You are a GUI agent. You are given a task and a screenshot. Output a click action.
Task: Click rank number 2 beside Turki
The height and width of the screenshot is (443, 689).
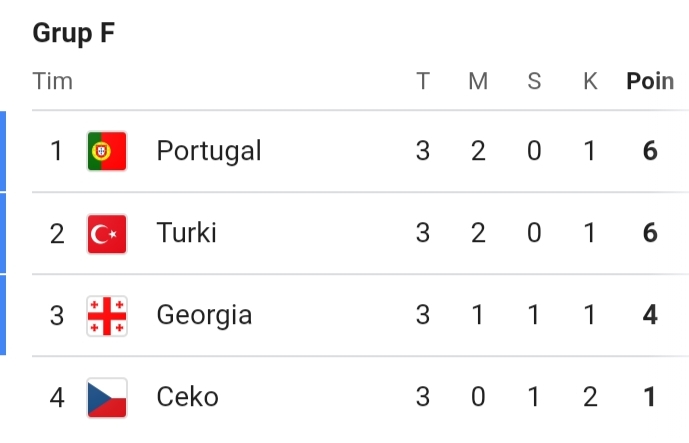click(57, 234)
